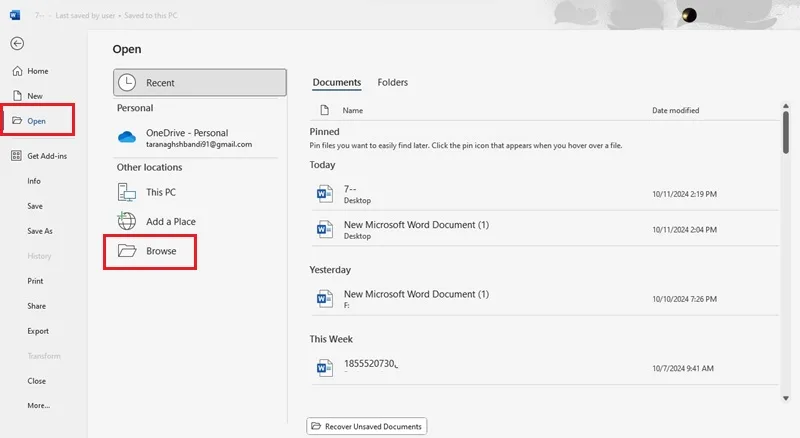Image resolution: width=800 pixels, height=438 pixels.
Task: Click the Recent clock icon
Action: click(127, 82)
